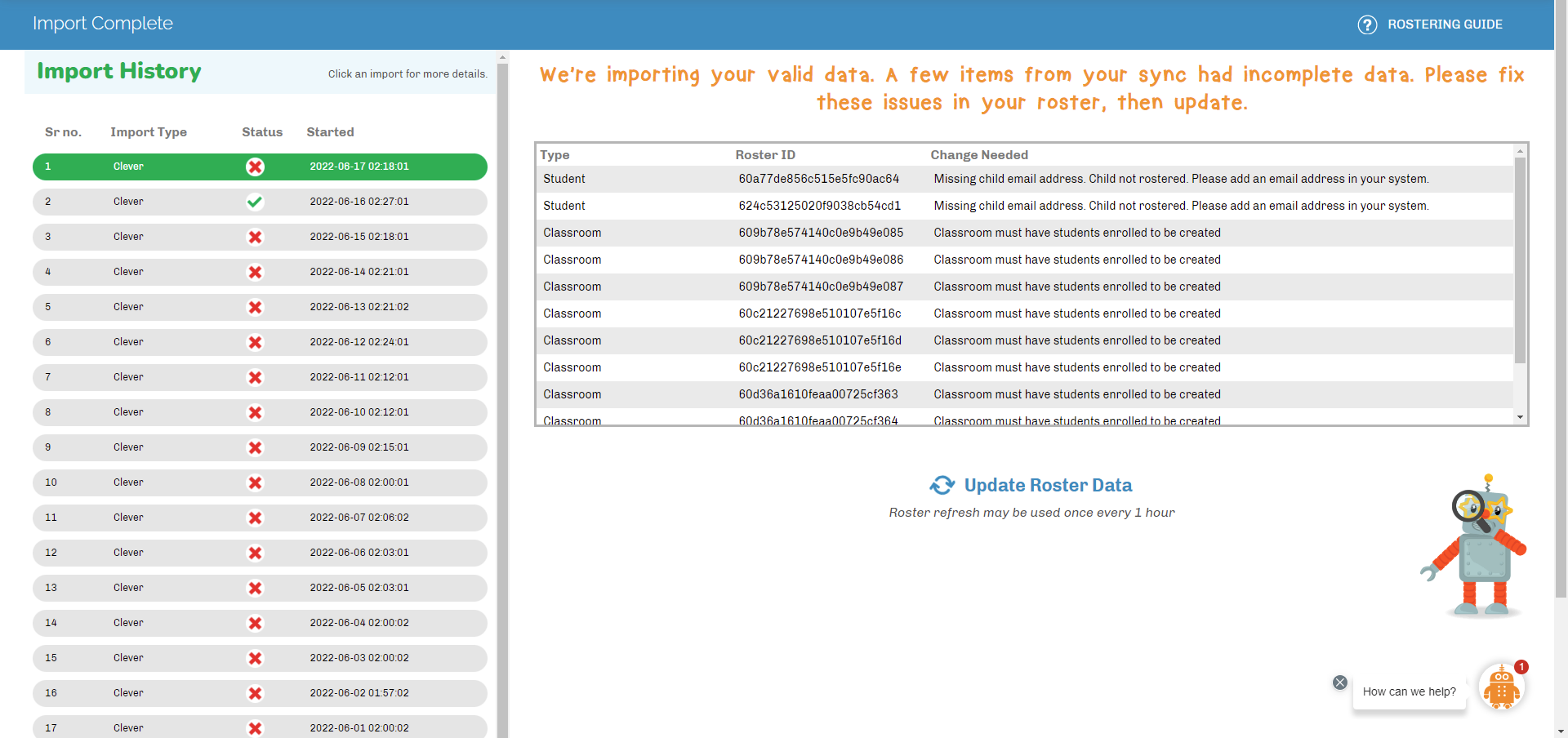This screenshot has width=1568, height=738.
Task: Select import 4 dated 2022-06-14
Action: pos(260,272)
